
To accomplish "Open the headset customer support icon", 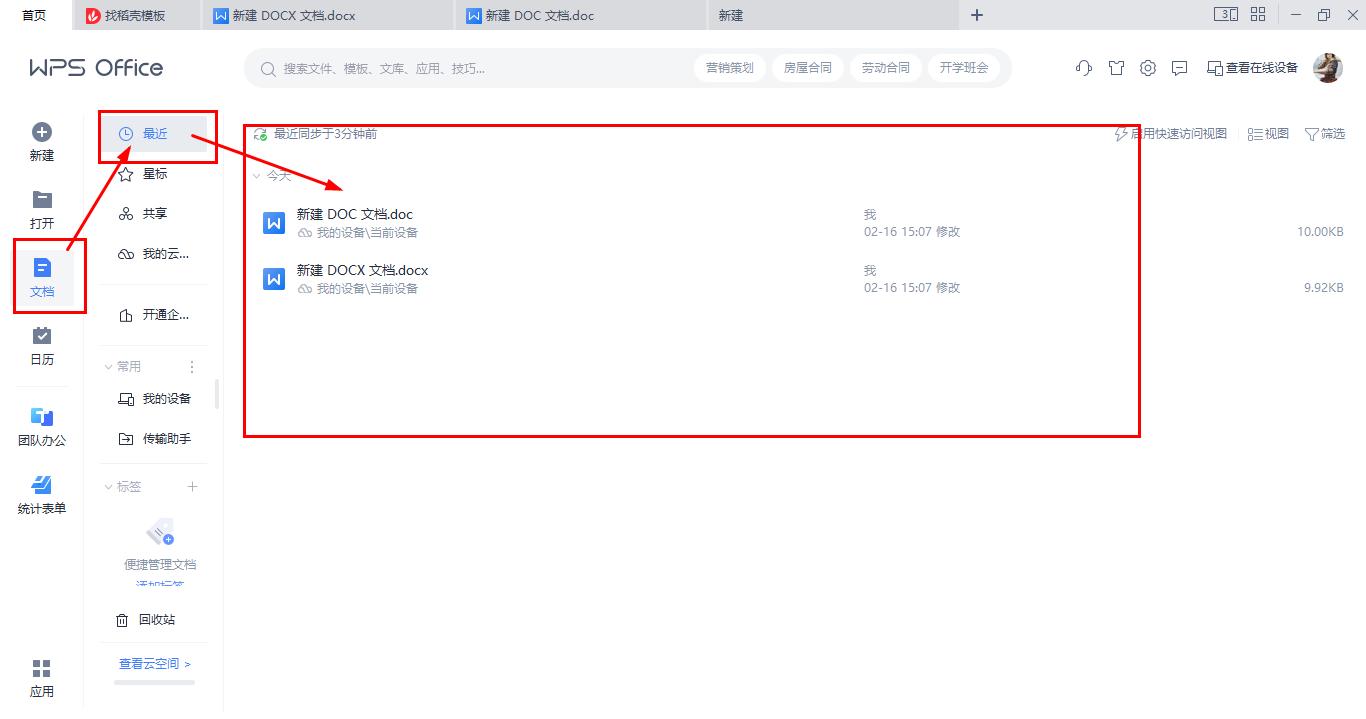I will pyautogui.click(x=1083, y=67).
